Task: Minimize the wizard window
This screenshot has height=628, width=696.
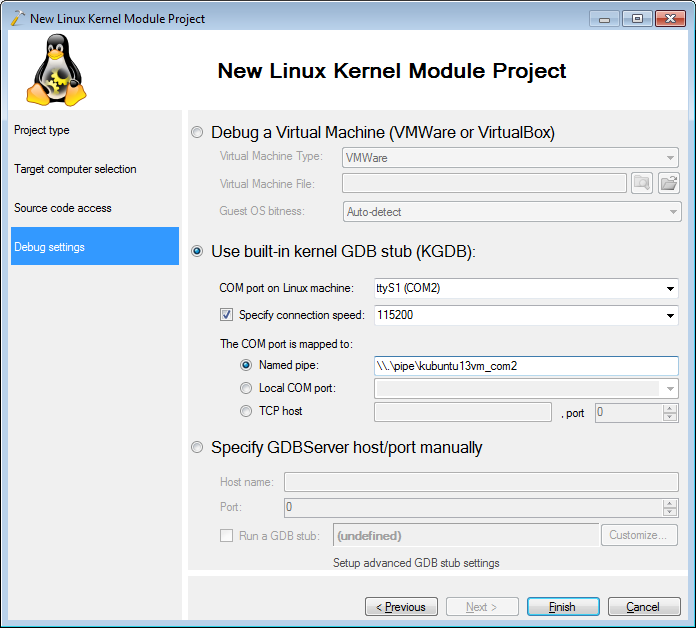Action: click(604, 19)
